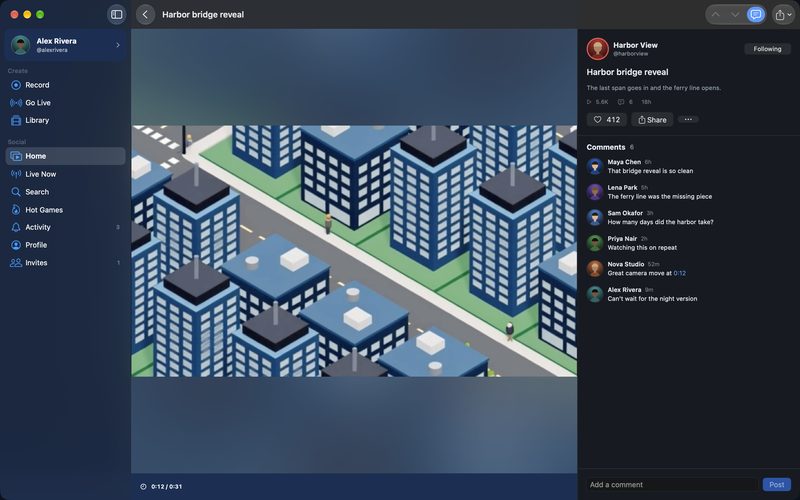
Task: Click the Post button
Action: tap(777, 485)
